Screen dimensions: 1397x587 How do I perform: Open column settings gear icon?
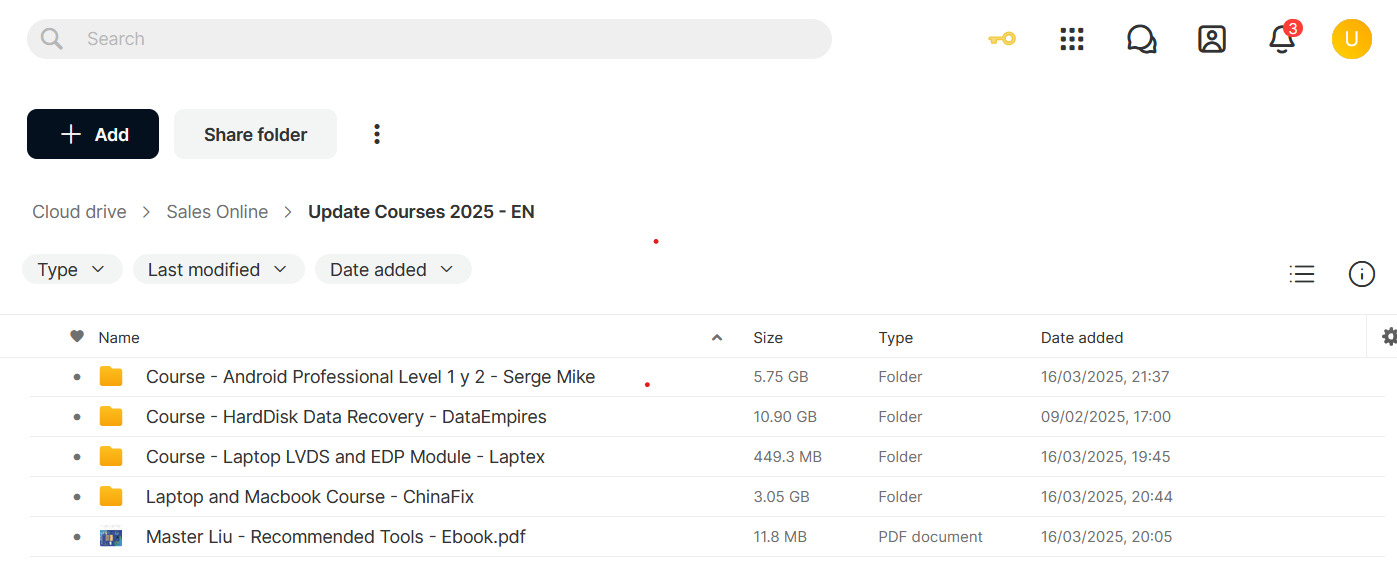1389,337
